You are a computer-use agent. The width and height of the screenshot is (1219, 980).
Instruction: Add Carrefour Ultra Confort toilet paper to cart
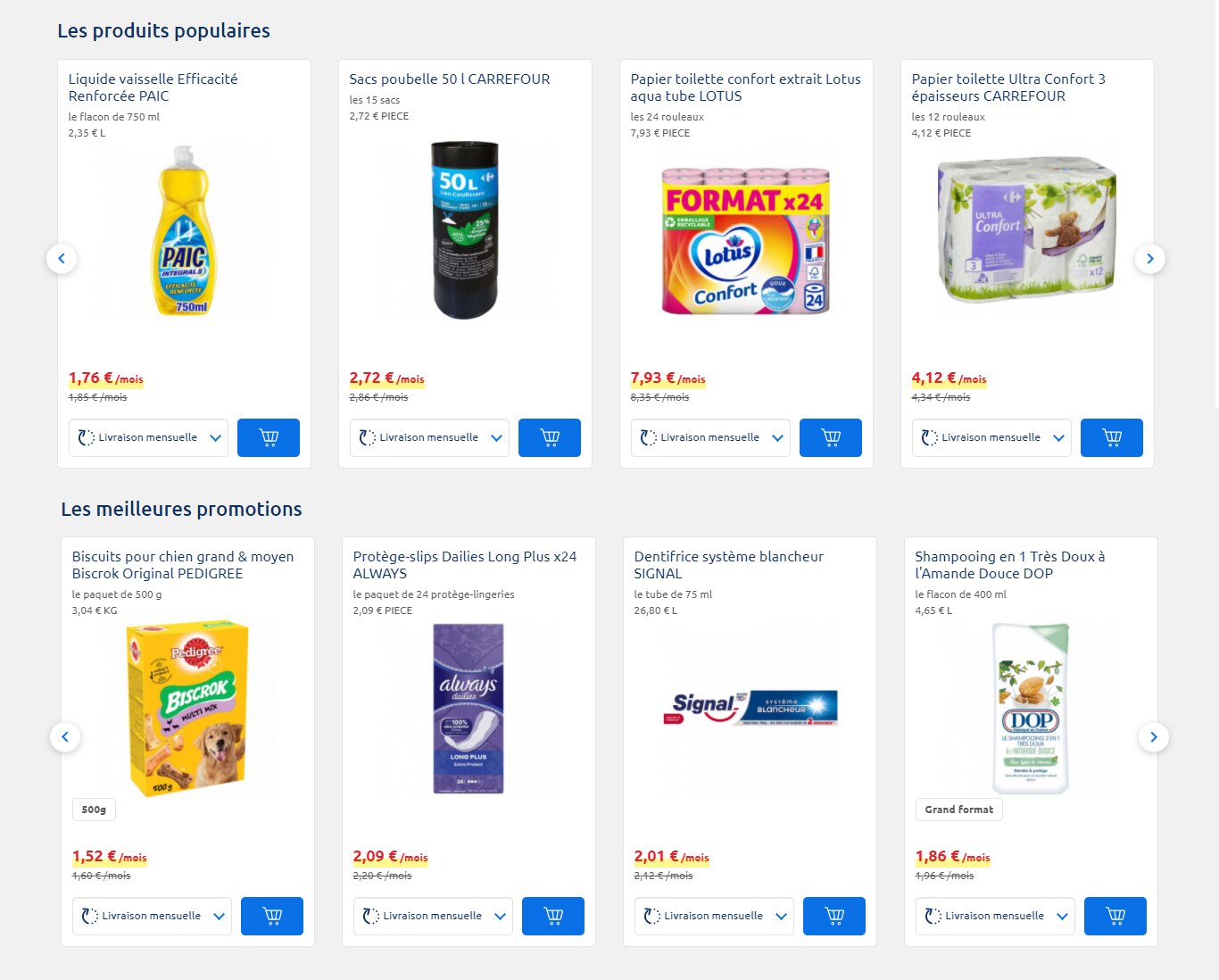click(x=1111, y=437)
